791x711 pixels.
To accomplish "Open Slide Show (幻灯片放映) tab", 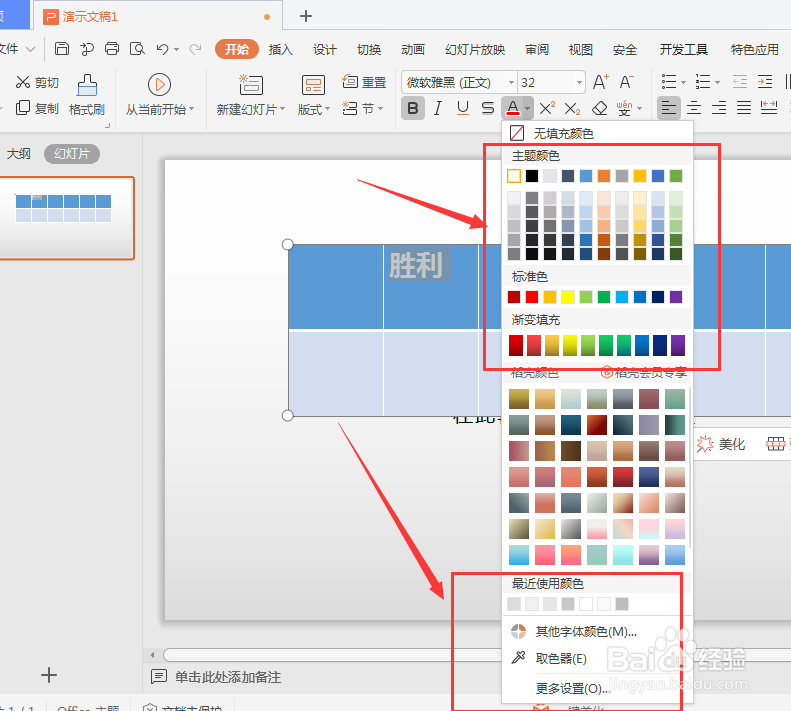I will pyautogui.click(x=475, y=49).
